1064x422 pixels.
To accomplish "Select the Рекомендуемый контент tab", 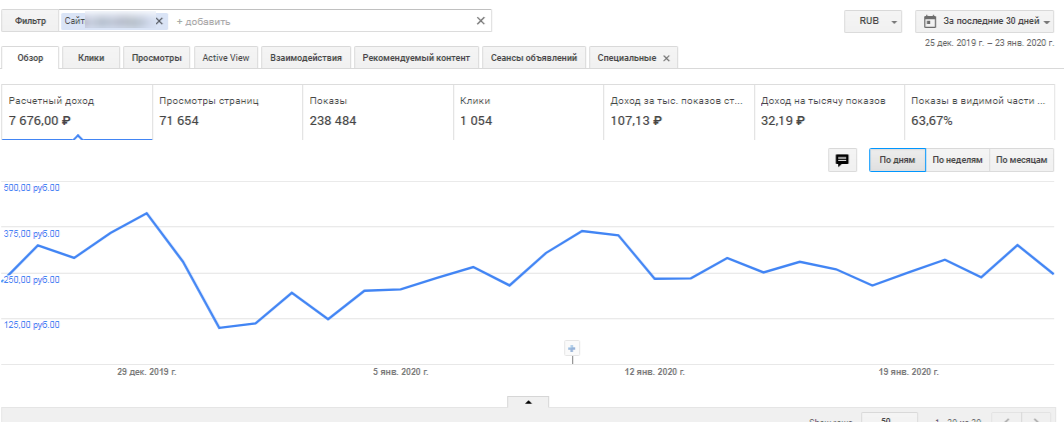I will [416, 58].
